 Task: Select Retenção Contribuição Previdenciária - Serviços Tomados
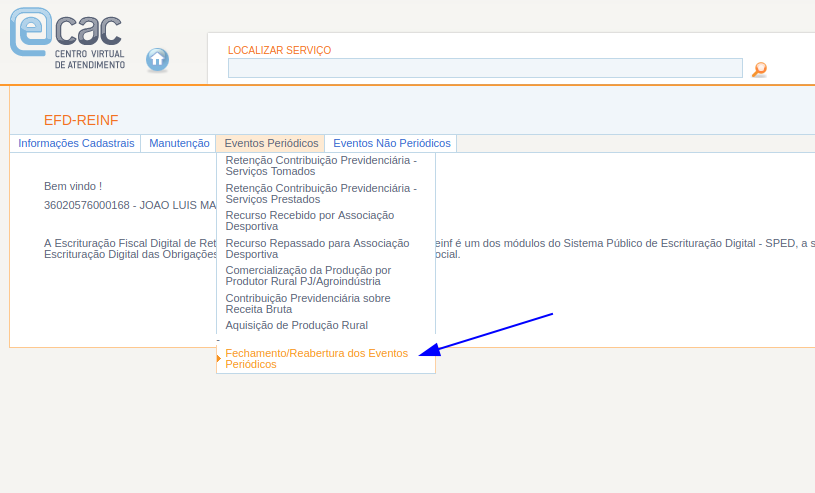[x=321, y=166]
